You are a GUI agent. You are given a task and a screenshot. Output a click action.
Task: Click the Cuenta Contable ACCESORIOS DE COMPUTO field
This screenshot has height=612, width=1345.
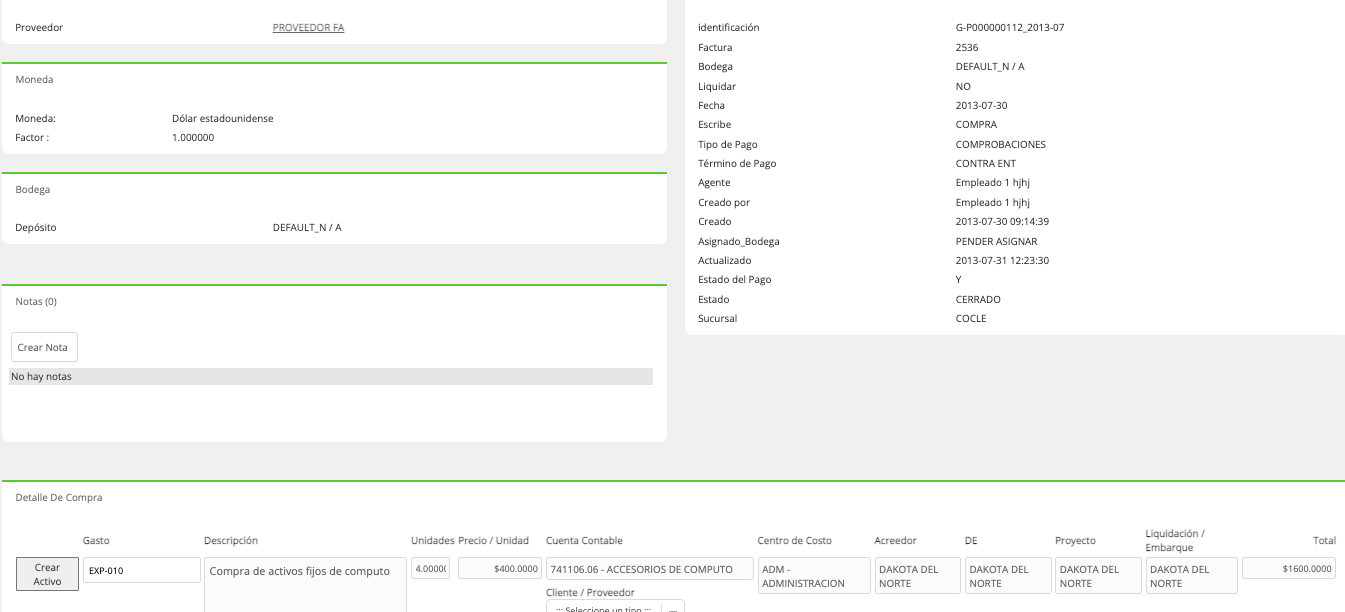click(649, 569)
